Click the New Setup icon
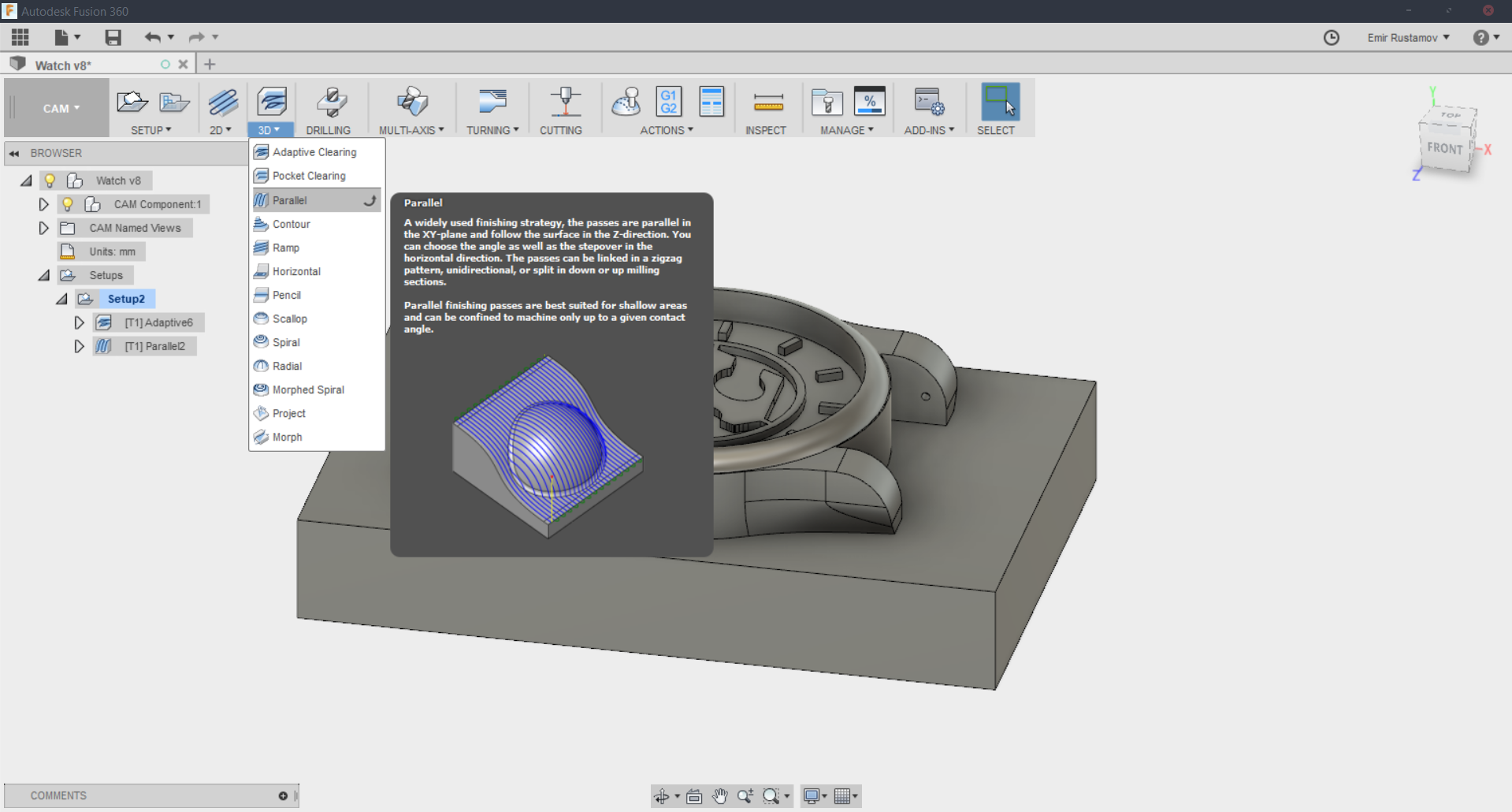The width and height of the screenshot is (1512, 812). pyautogui.click(x=132, y=102)
